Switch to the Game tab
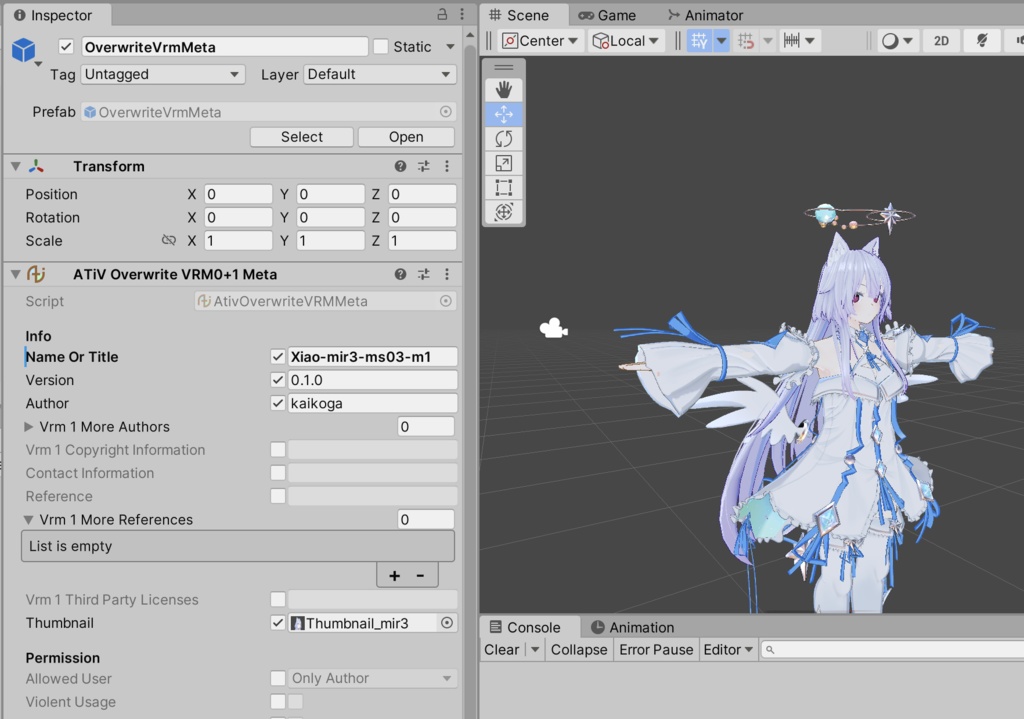 [x=608, y=15]
